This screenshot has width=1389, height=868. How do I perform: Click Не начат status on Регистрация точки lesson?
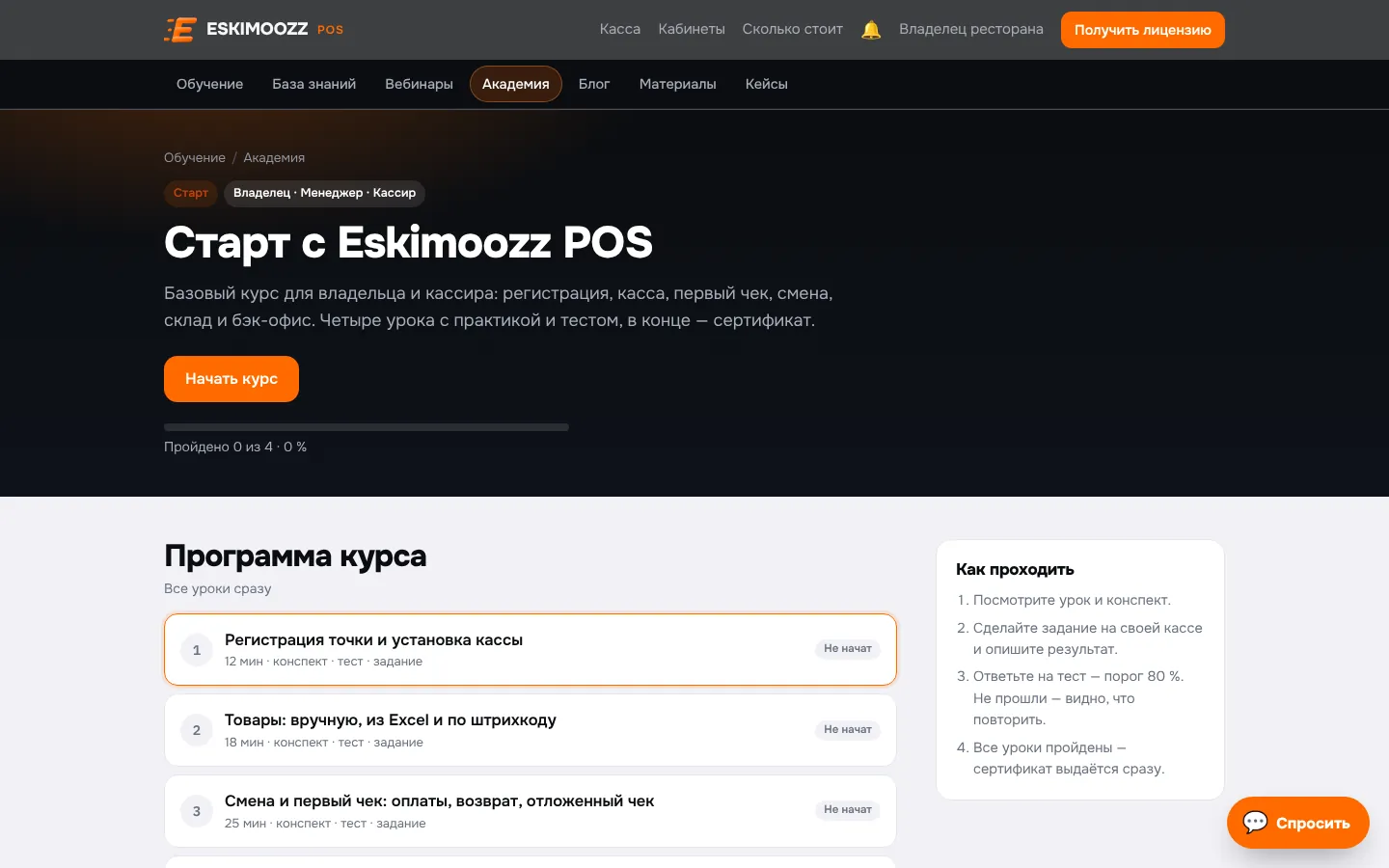click(848, 649)
